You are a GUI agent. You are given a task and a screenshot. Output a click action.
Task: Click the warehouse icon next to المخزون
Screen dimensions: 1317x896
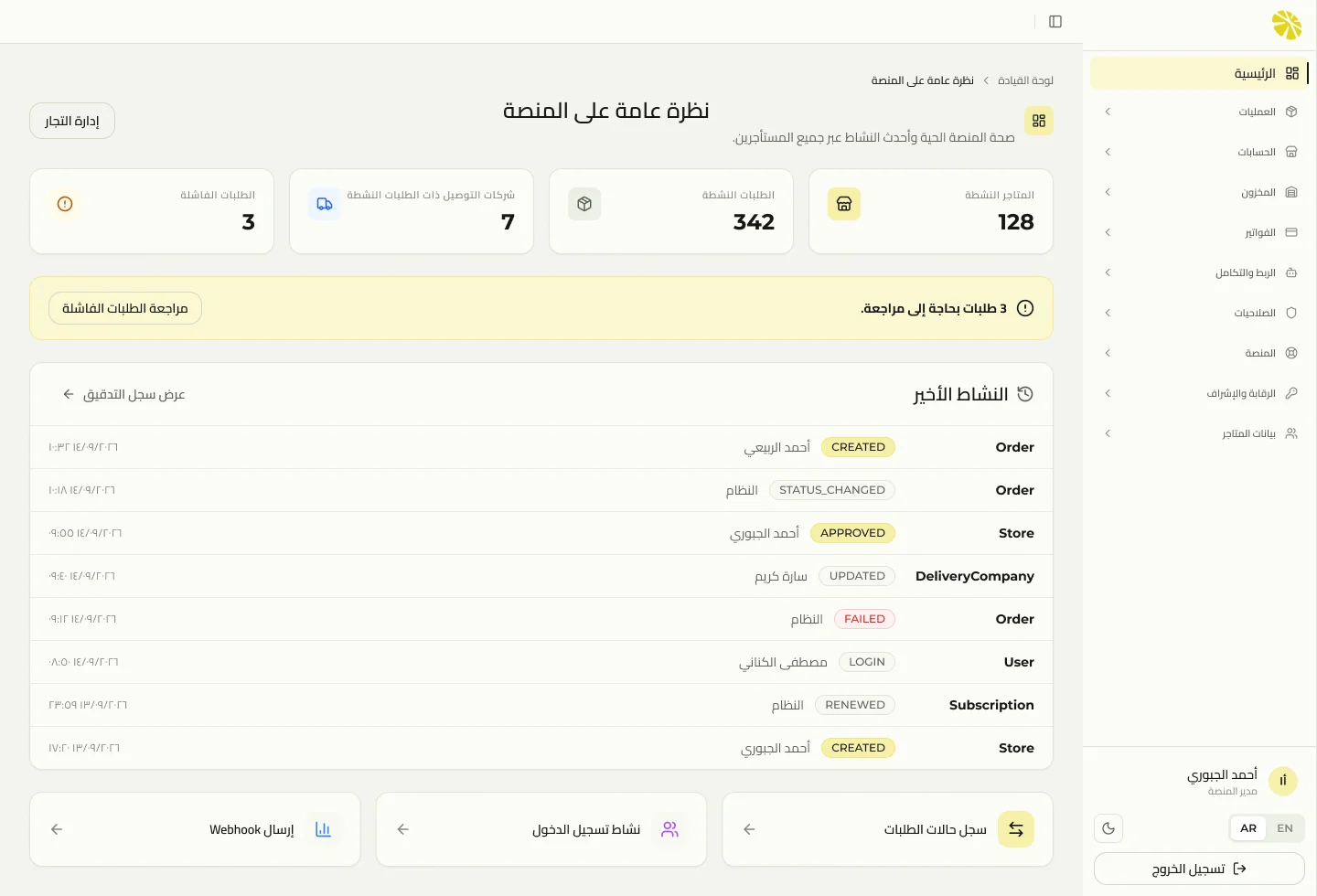click(x=1291, y=192)
